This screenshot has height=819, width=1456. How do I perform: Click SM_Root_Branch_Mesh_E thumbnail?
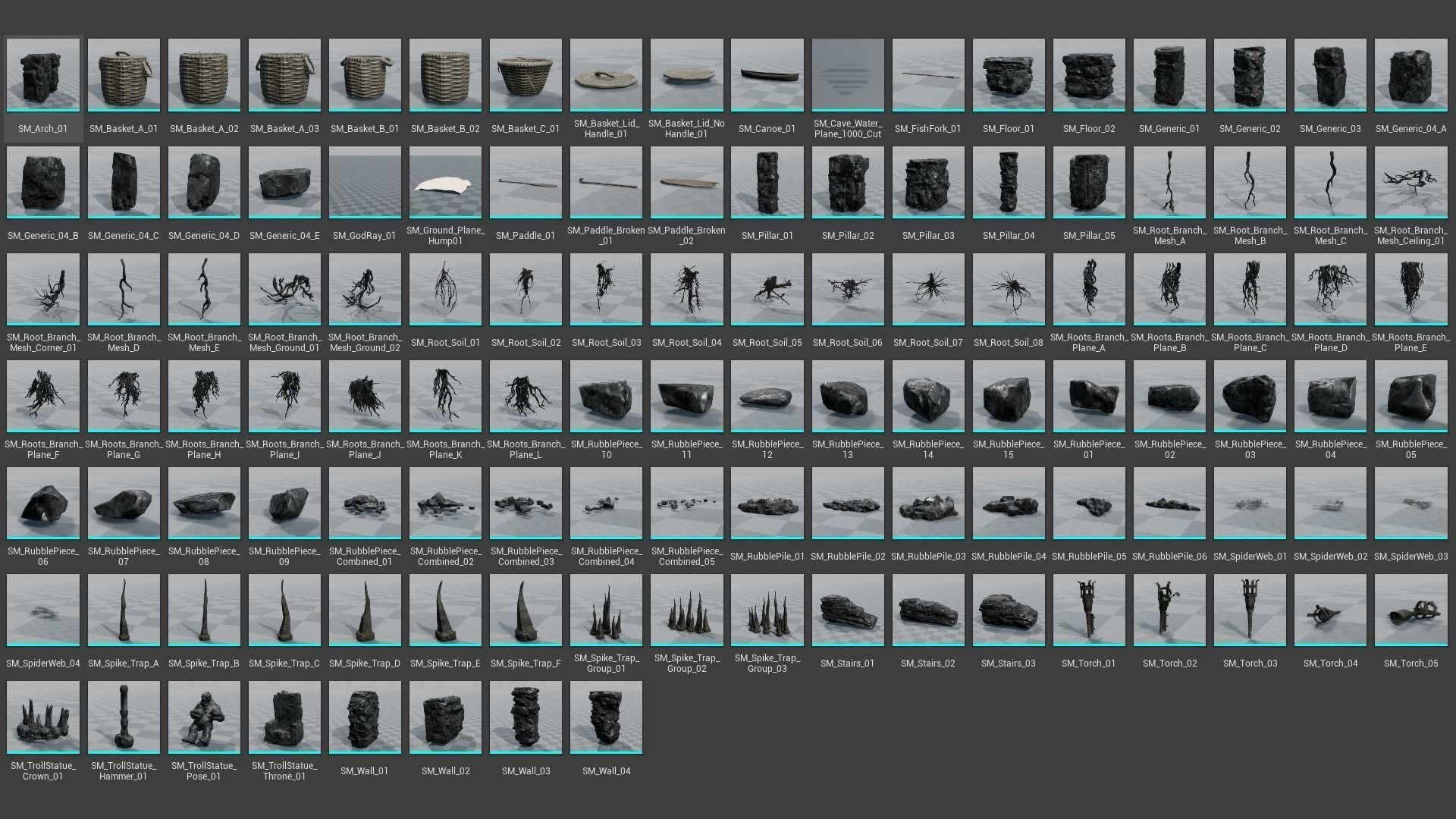click(204, 289)
